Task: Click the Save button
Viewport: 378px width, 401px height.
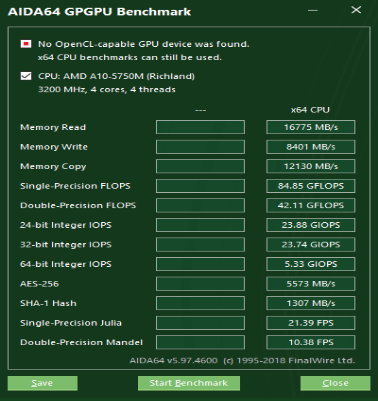Action: click(42, 383)
